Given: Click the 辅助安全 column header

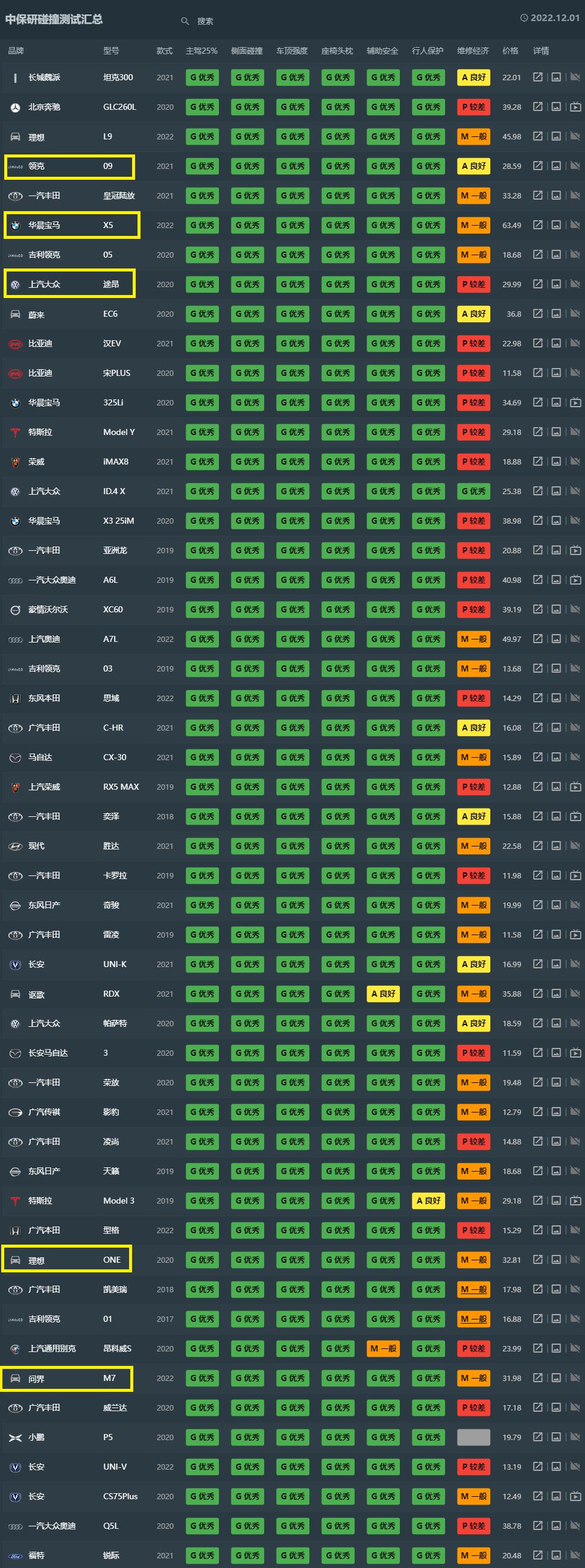Looking at the screenshot, I should point(382,51).
